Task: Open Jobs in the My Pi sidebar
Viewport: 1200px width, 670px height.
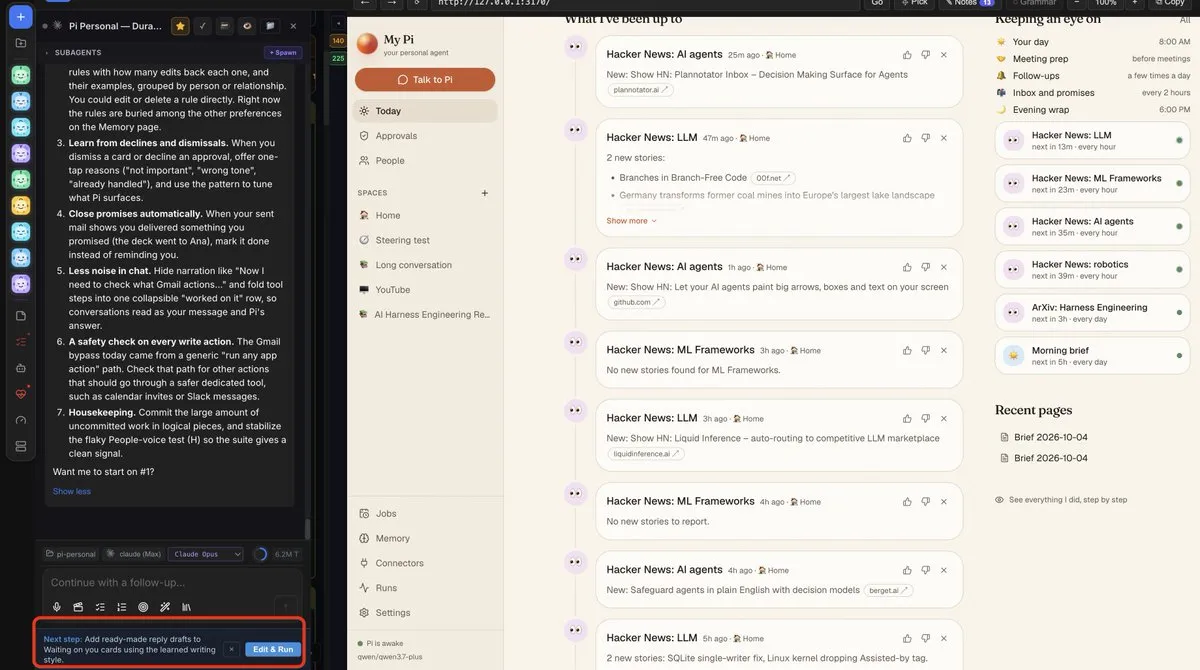Action: click(x=425, y=513)
